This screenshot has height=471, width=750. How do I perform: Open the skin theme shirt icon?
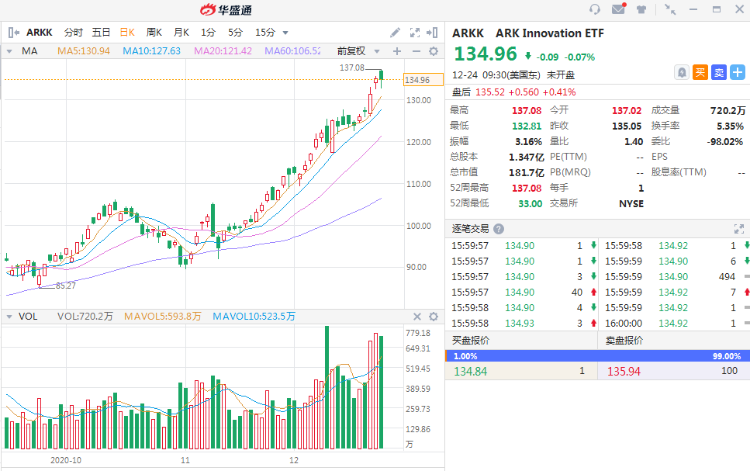pyautogui.click(x=641, y=9)
